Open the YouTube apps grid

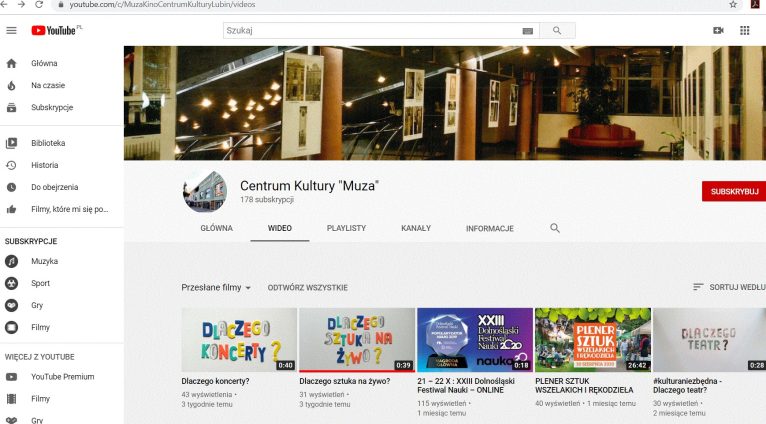[745, 31]
